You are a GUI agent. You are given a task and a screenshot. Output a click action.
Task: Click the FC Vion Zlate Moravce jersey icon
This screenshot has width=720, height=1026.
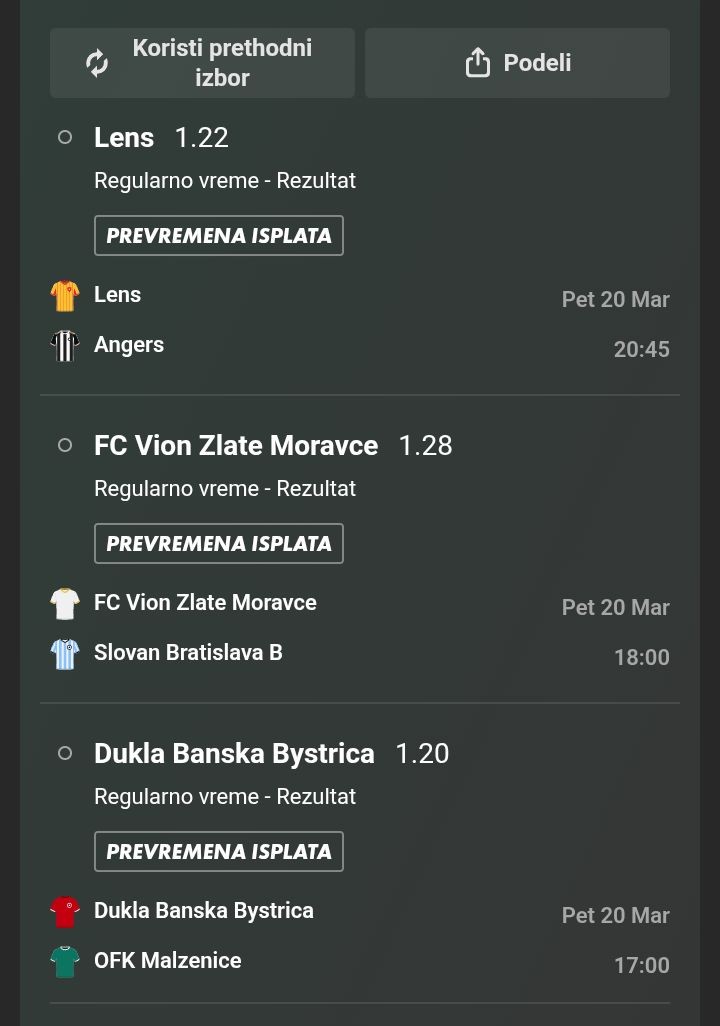[x=65, y=604]
